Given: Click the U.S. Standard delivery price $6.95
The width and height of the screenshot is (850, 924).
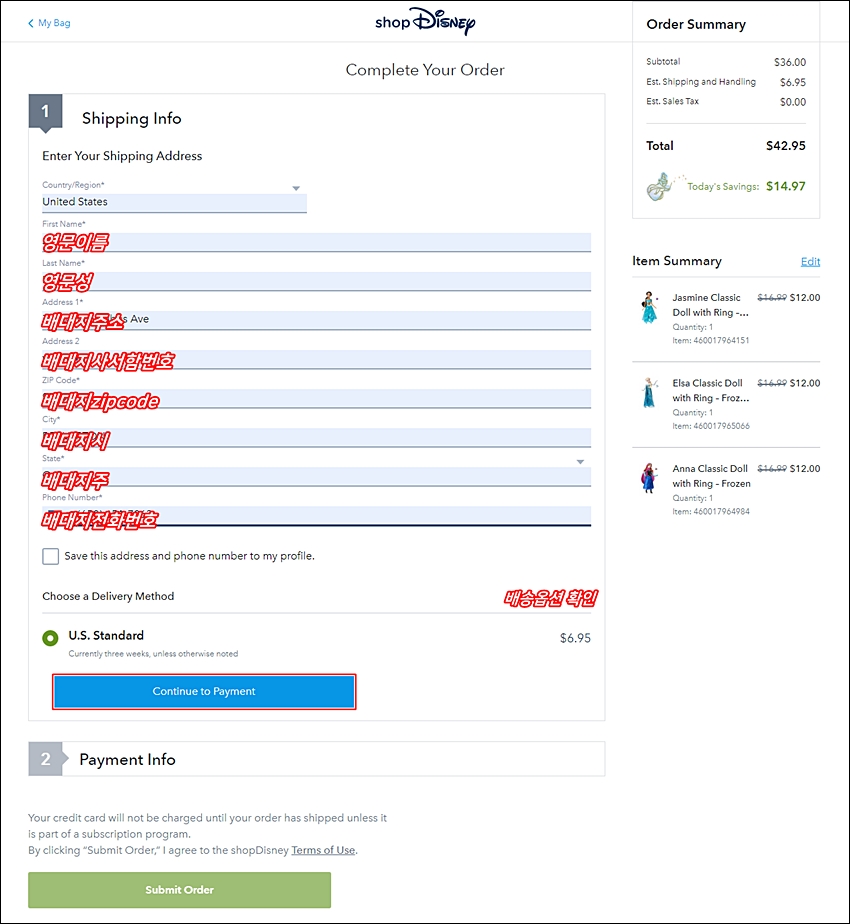Looking at the screenshot, I should [575, 638].
